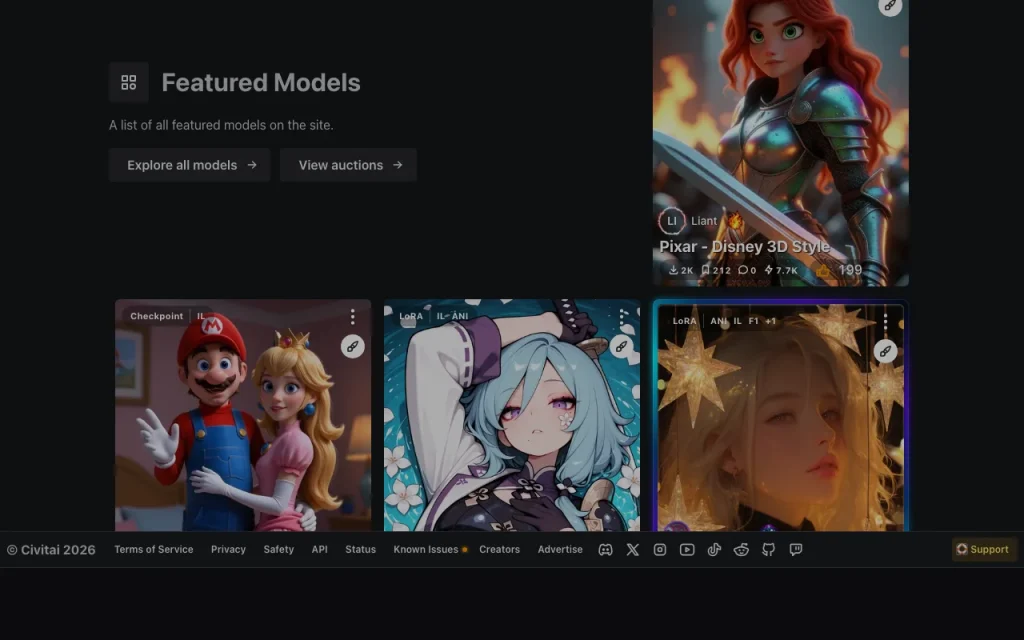
Task: Click the remix brush icon on blue-haired anime card
Action: click(621, 346)
